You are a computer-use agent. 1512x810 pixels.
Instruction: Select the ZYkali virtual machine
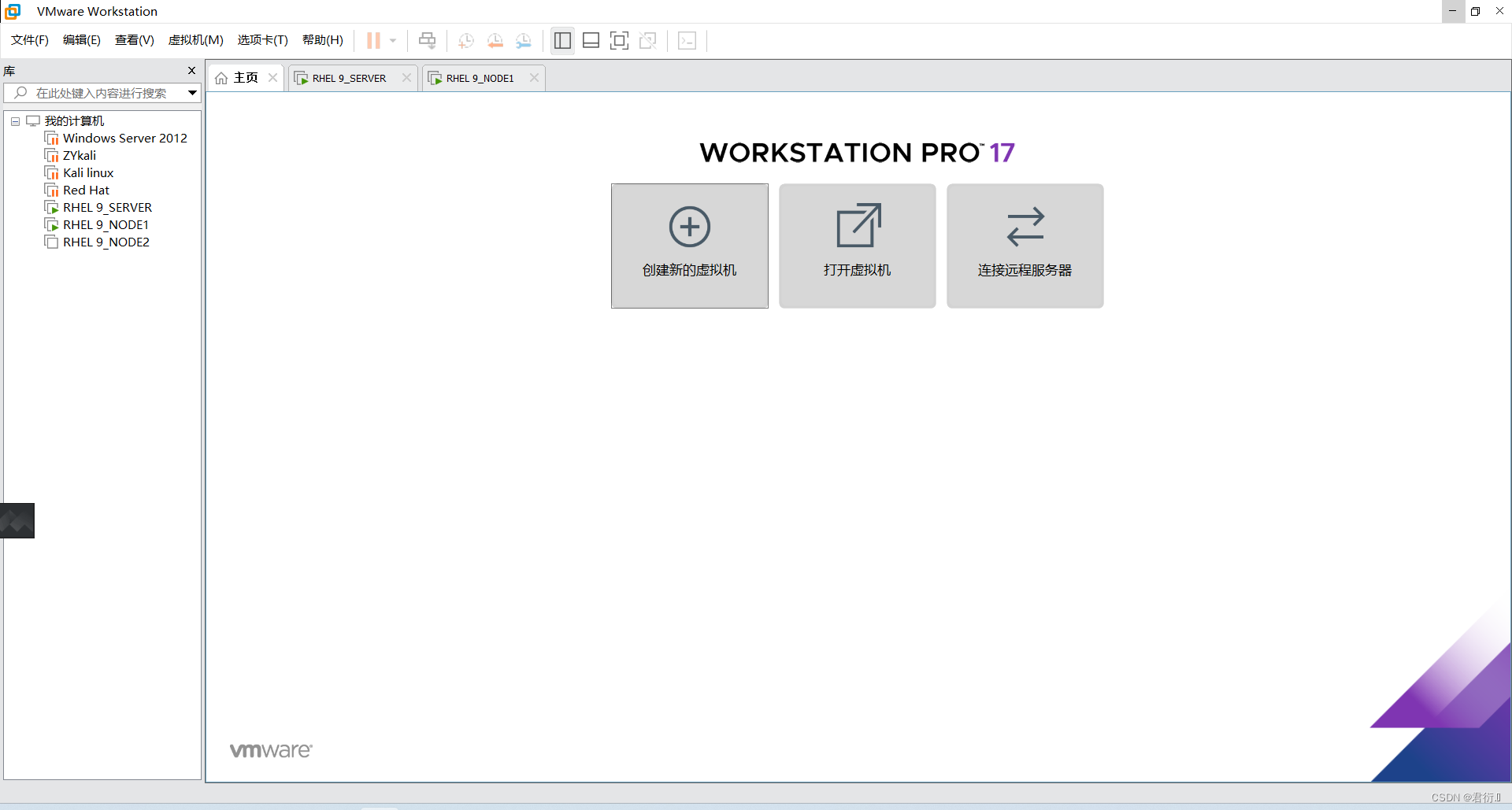coord(79,156)
